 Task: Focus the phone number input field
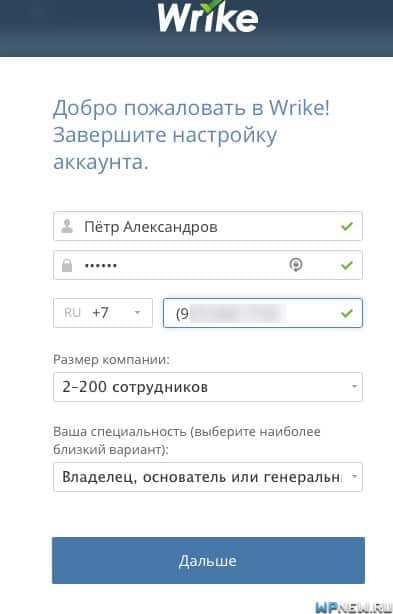point(263,313)
